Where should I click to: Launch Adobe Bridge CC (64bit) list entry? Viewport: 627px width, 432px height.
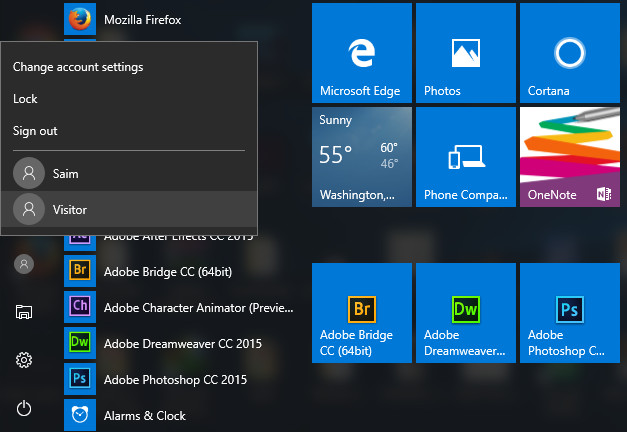click(x=170, y=271)
